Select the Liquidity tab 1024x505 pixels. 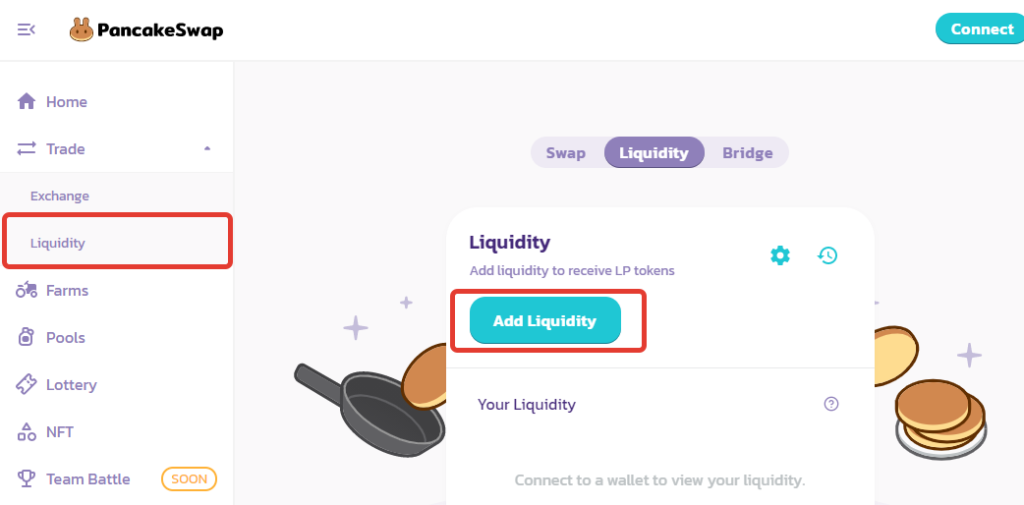pos(654,153)
